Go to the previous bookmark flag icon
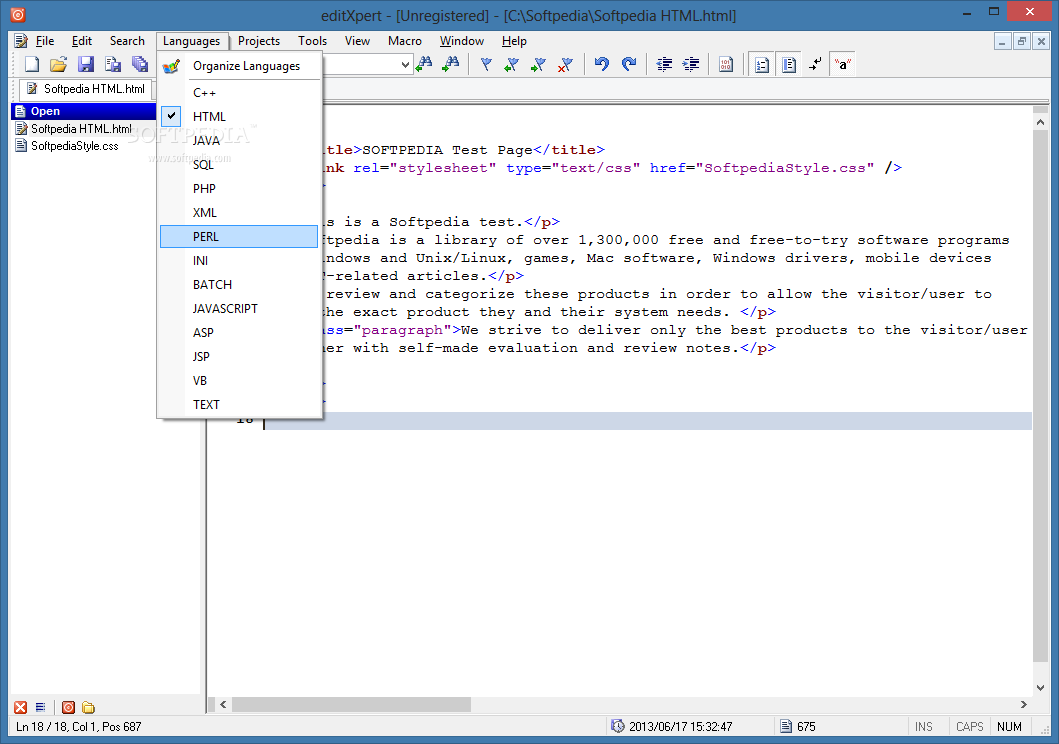 click(512, 64)
